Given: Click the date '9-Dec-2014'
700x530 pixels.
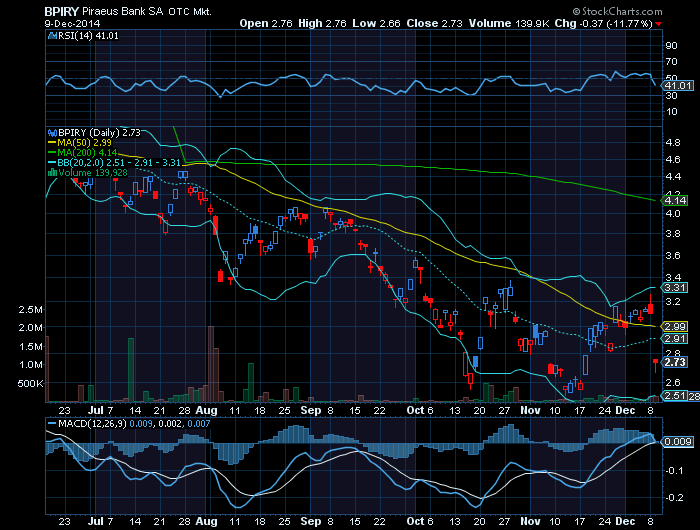Looking at the screenshot, I should tap(72, 24).
